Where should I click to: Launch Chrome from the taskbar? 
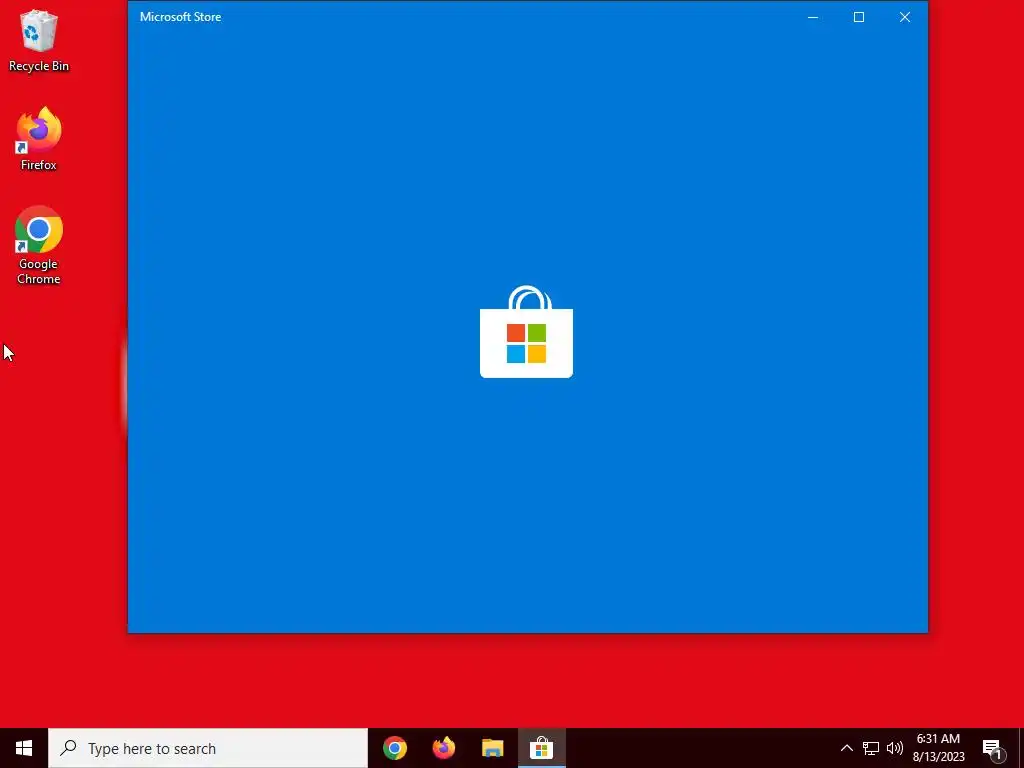pyautogui.click(x=394, y=748)
